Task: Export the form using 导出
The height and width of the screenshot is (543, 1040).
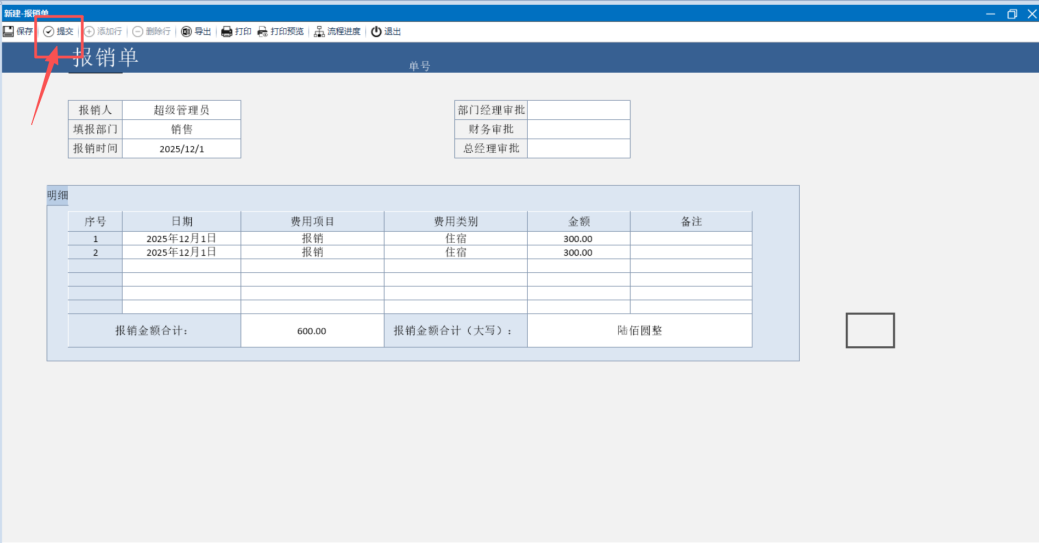Action: click(196, 31)
